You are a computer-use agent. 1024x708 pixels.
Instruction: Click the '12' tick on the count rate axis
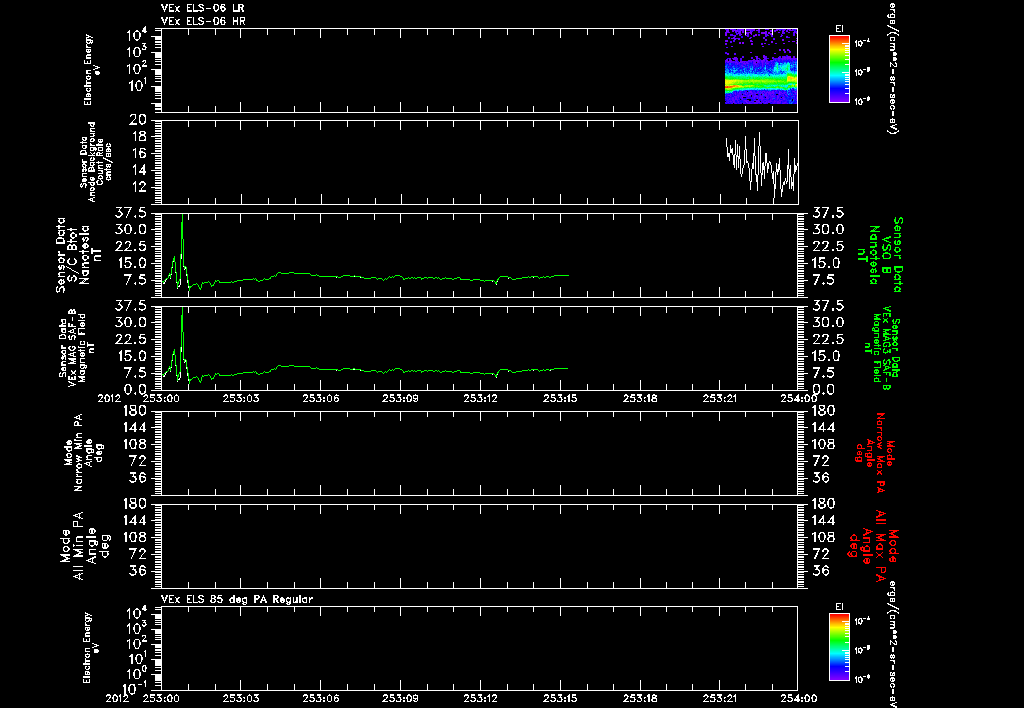point(138,187)
